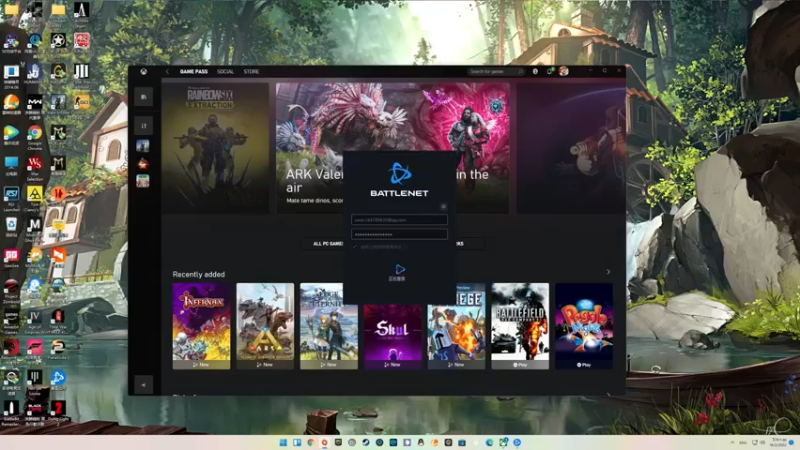The height and width of the screenshot is (450, 800).
Task: Open the PlanetSide 2 desktop shortcut
Action: pyautogui.click(x=58, y=350)
